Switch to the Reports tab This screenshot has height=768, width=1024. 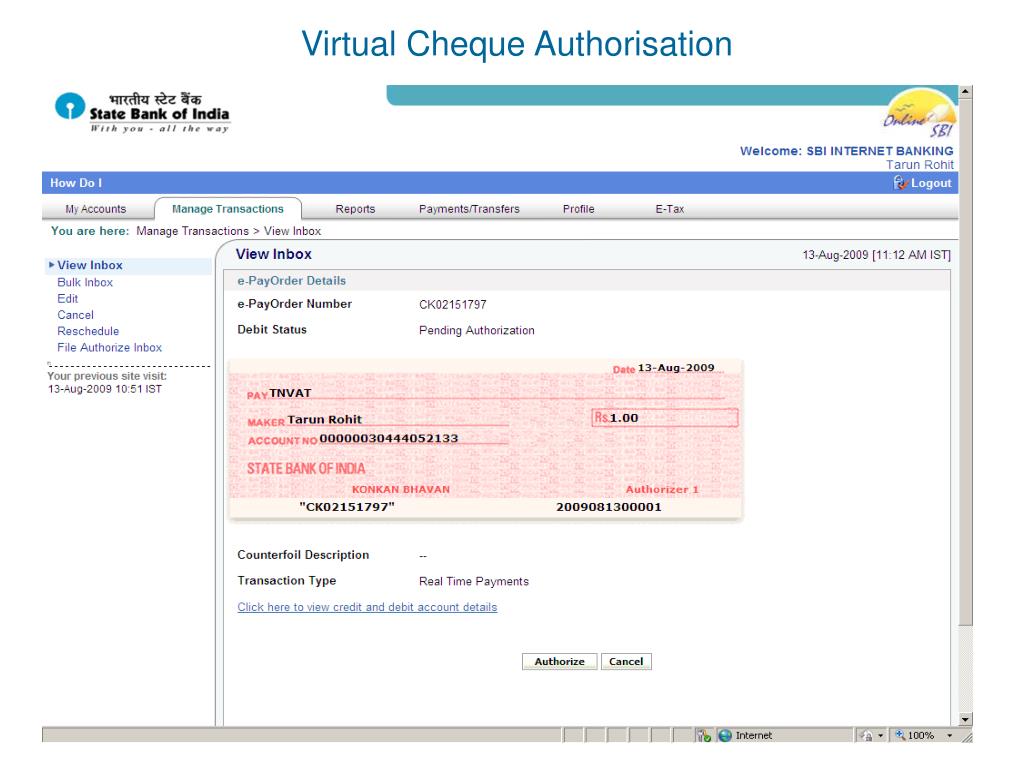coord(355,209)
